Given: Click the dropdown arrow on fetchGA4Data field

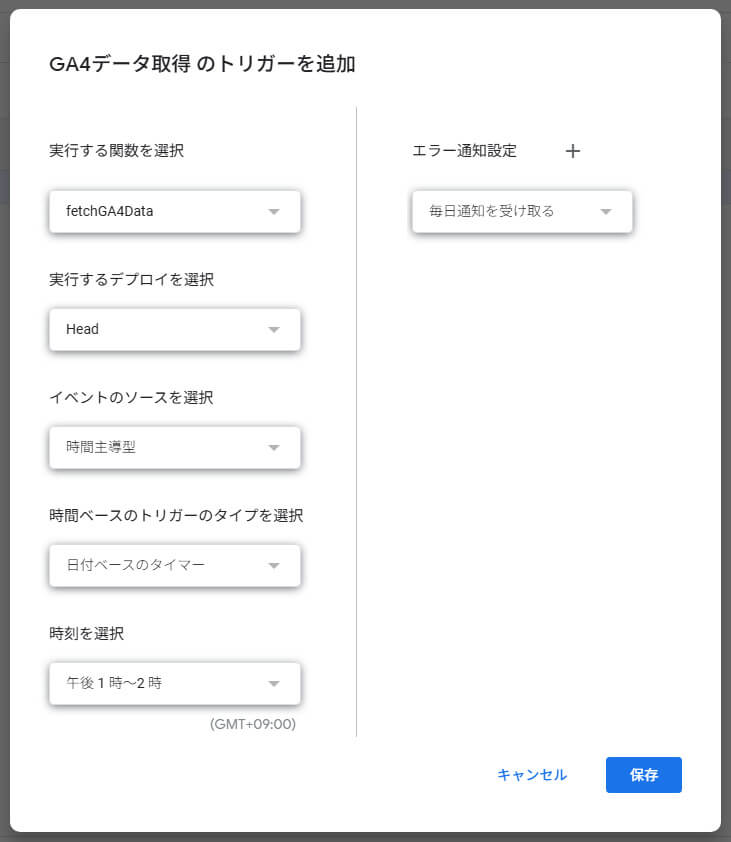Looking at the screenshot, I should 275,211.
